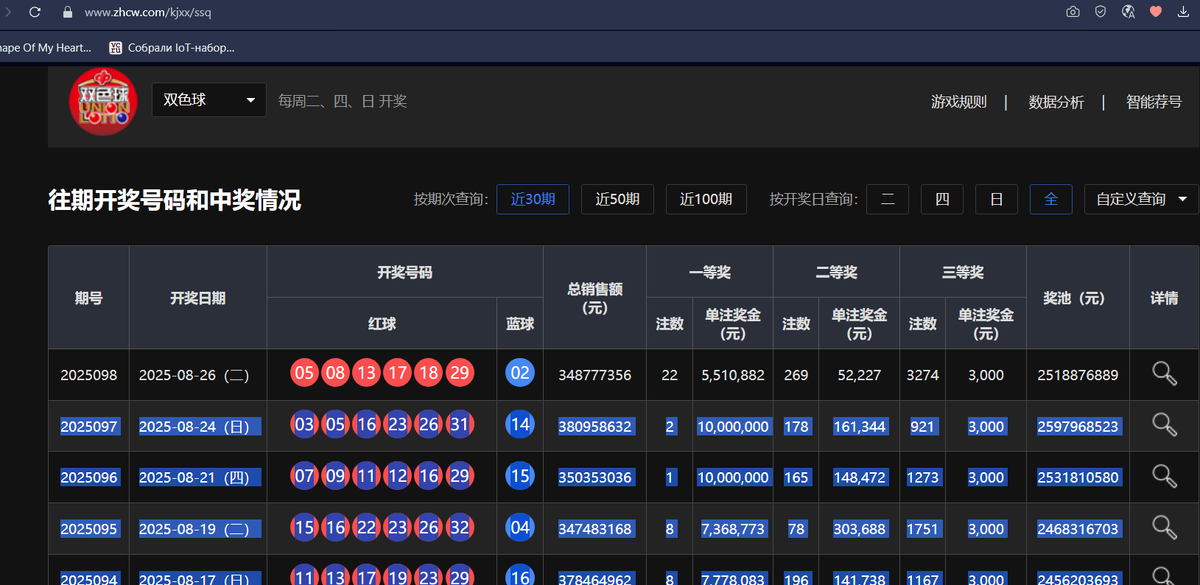Screen dimensions: 1200x585
Task: Click second prize amount 52,227
Action: [859, 375]
